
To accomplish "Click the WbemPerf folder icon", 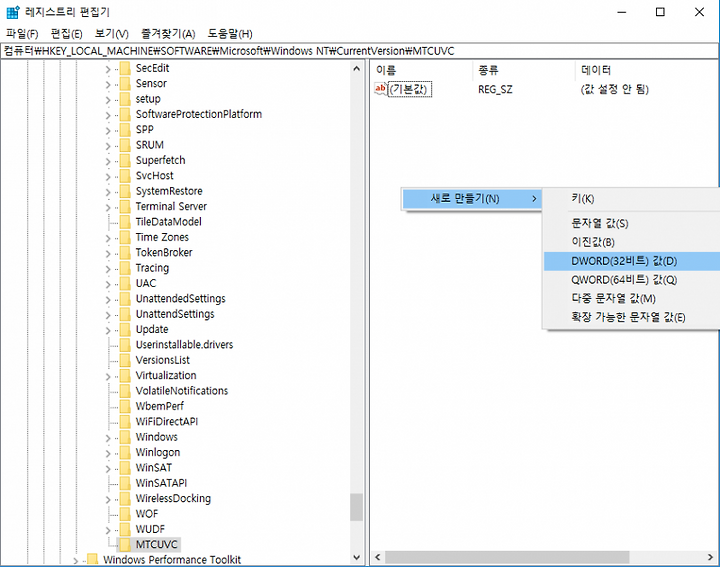I will pos(125,406).
